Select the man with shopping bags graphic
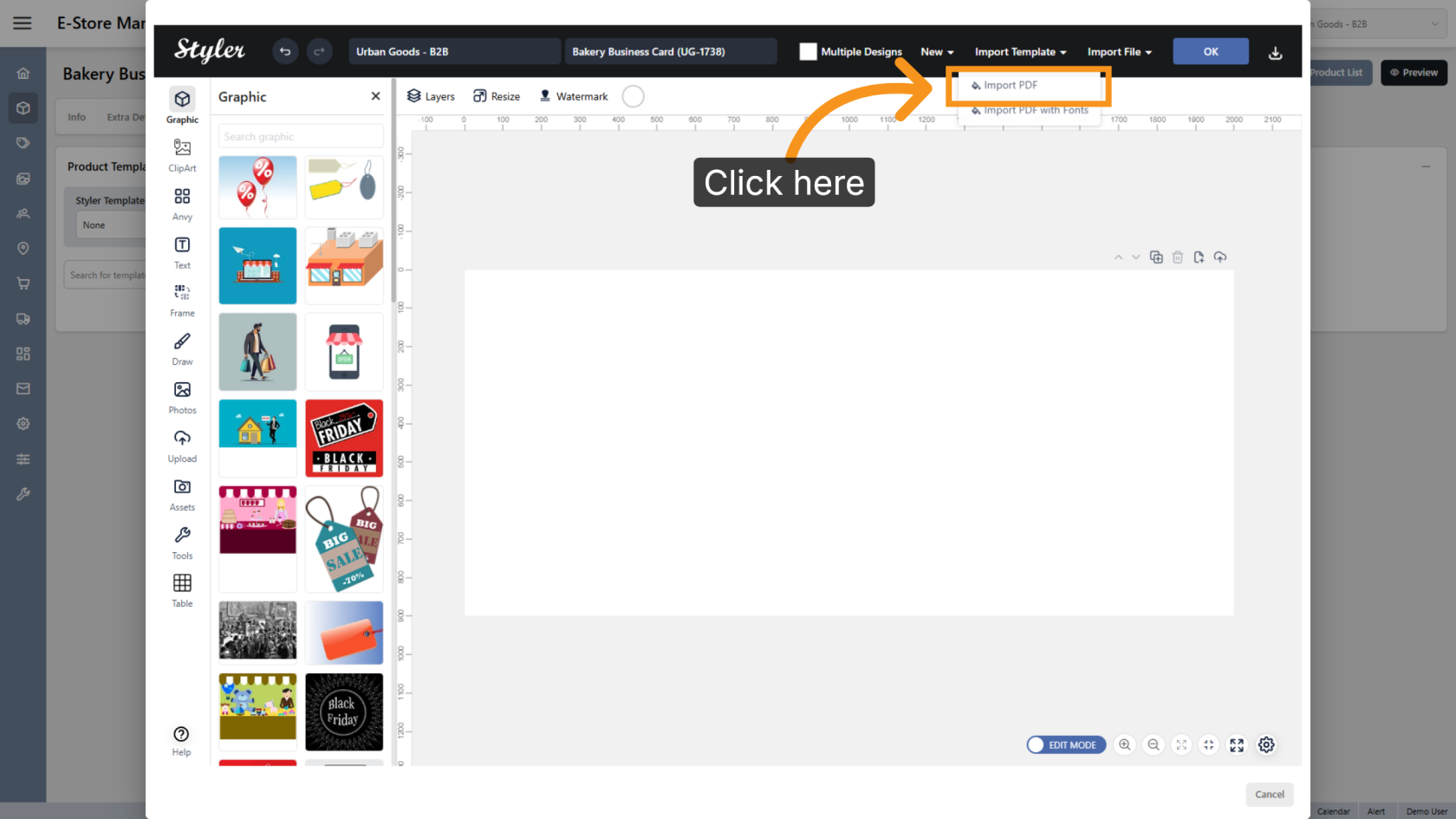The height and width of the screenshot is (819, 1456). (x=257, y=352)
